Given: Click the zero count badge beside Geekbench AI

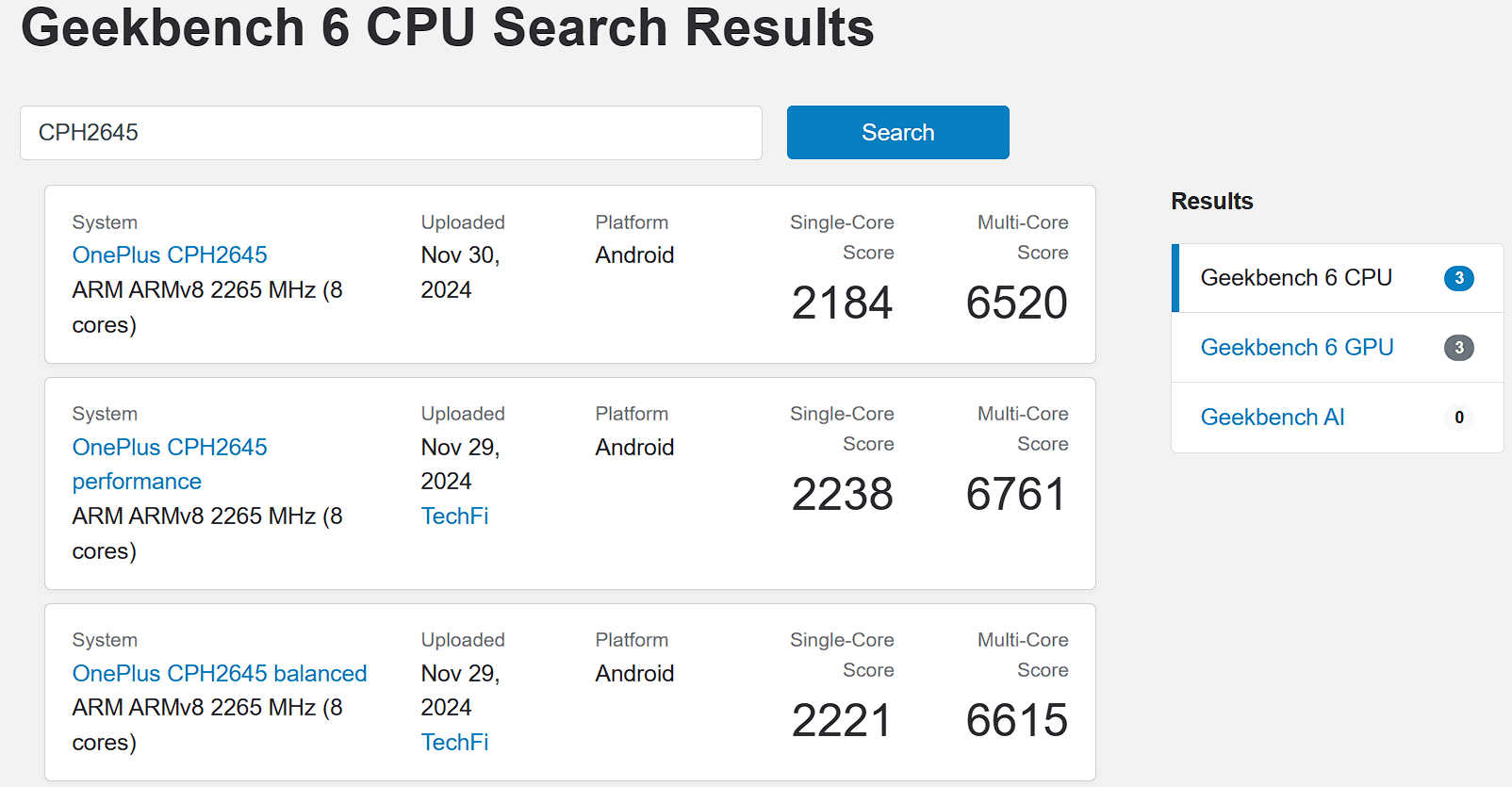Looking at the screenshot, I should tap(1459, 418).
